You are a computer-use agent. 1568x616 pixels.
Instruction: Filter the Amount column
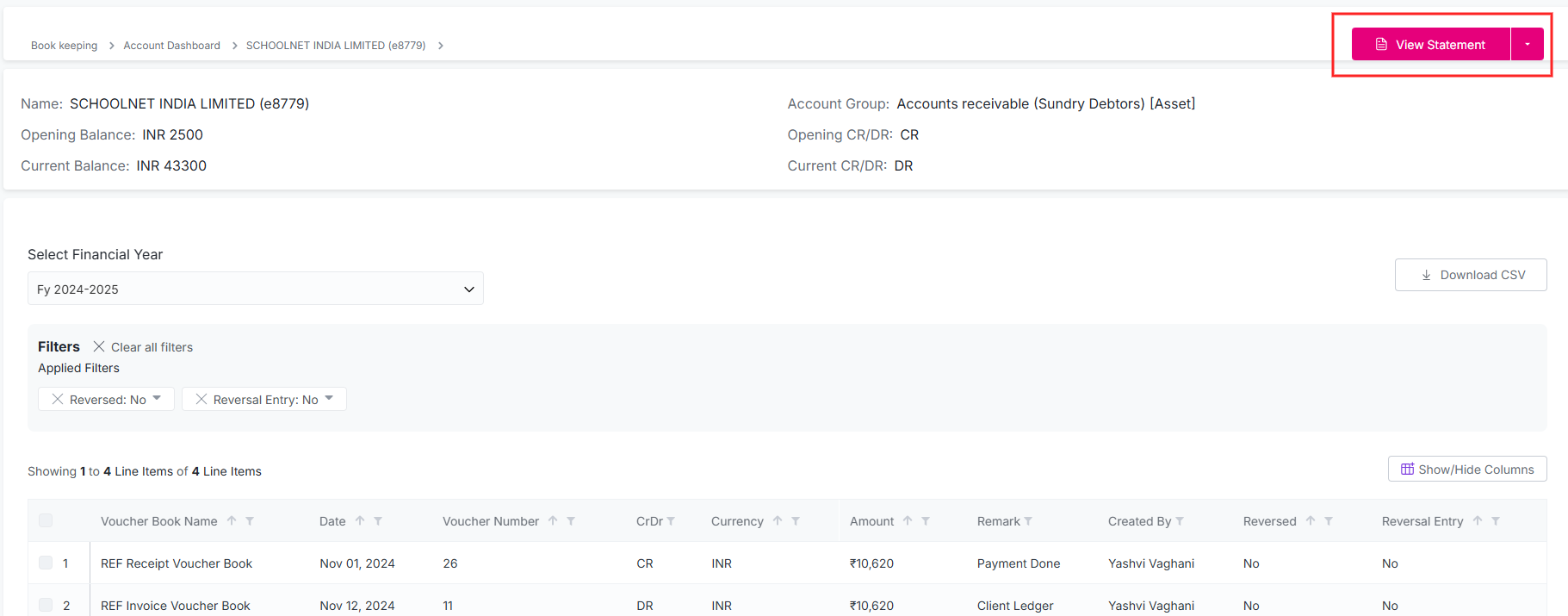pos(926,521)
